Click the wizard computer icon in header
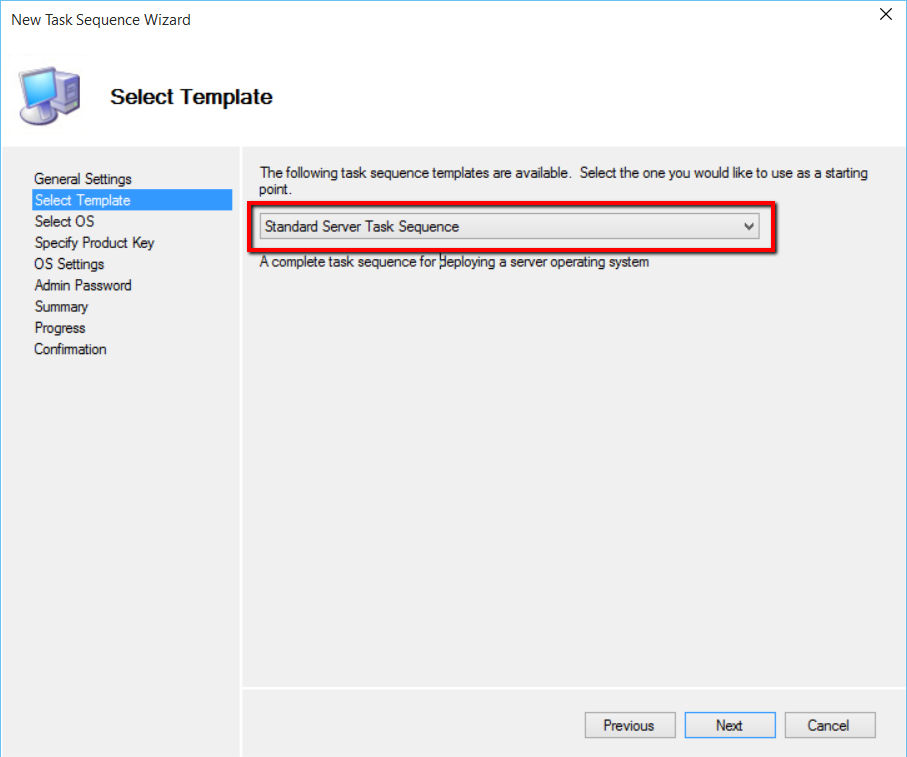Viewport: 907px width, 757px height. click(x=50, y=96)
